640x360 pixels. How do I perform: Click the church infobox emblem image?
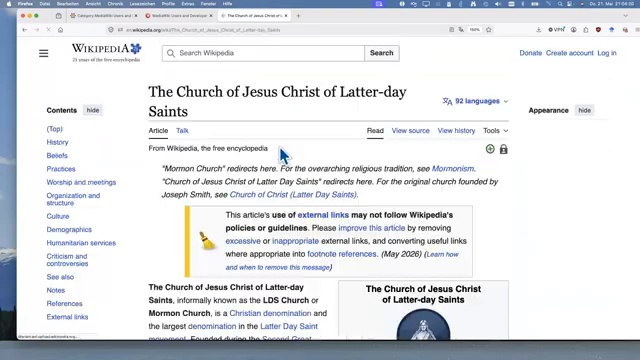tap(423, 324)
